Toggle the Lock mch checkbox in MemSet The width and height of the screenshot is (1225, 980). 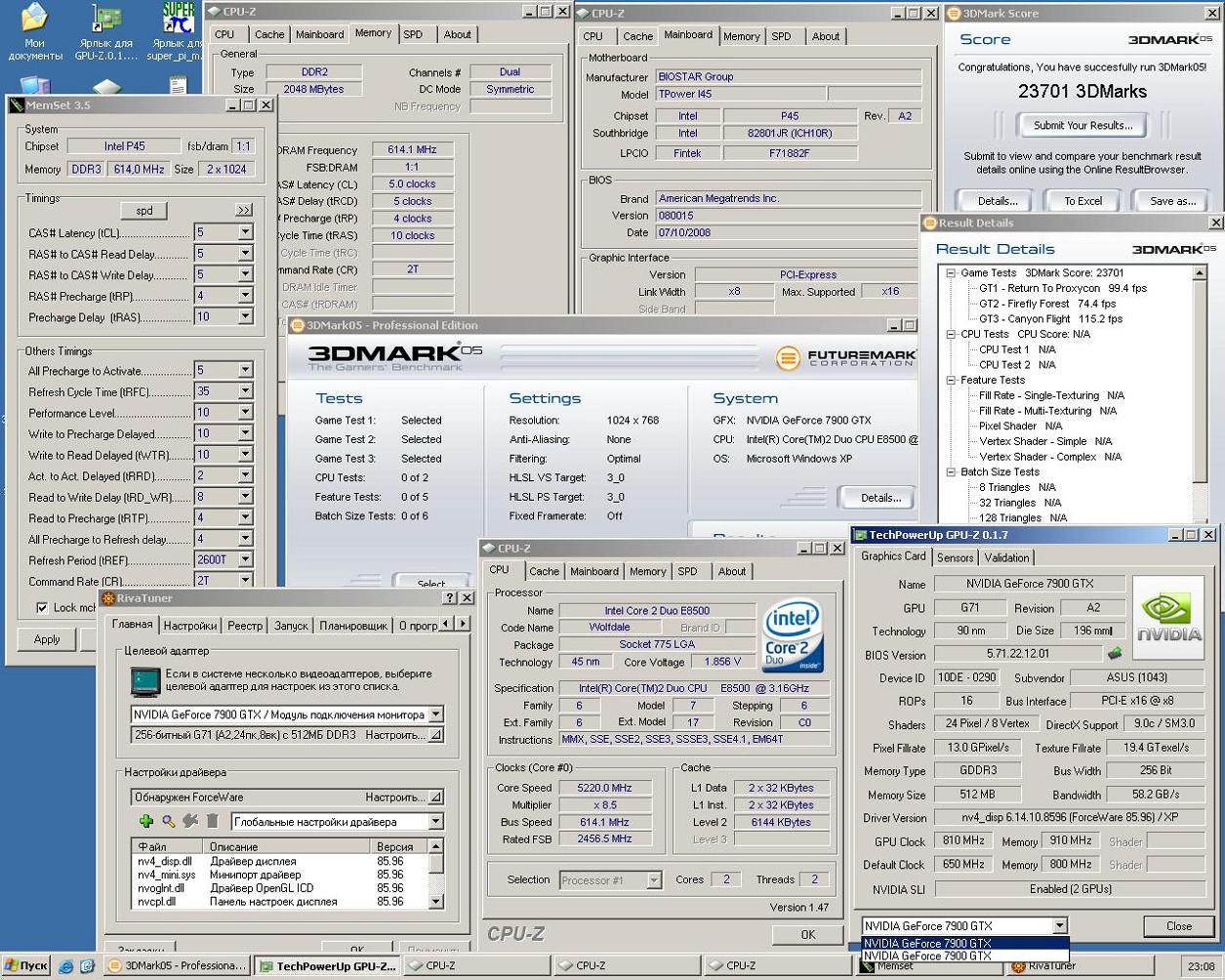42,607
